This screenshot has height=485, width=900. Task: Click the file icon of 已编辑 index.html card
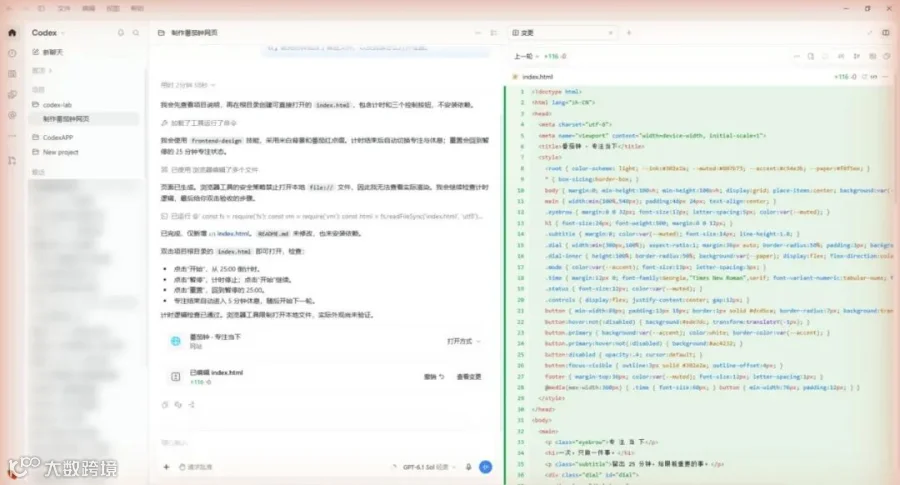click(176, 377)
